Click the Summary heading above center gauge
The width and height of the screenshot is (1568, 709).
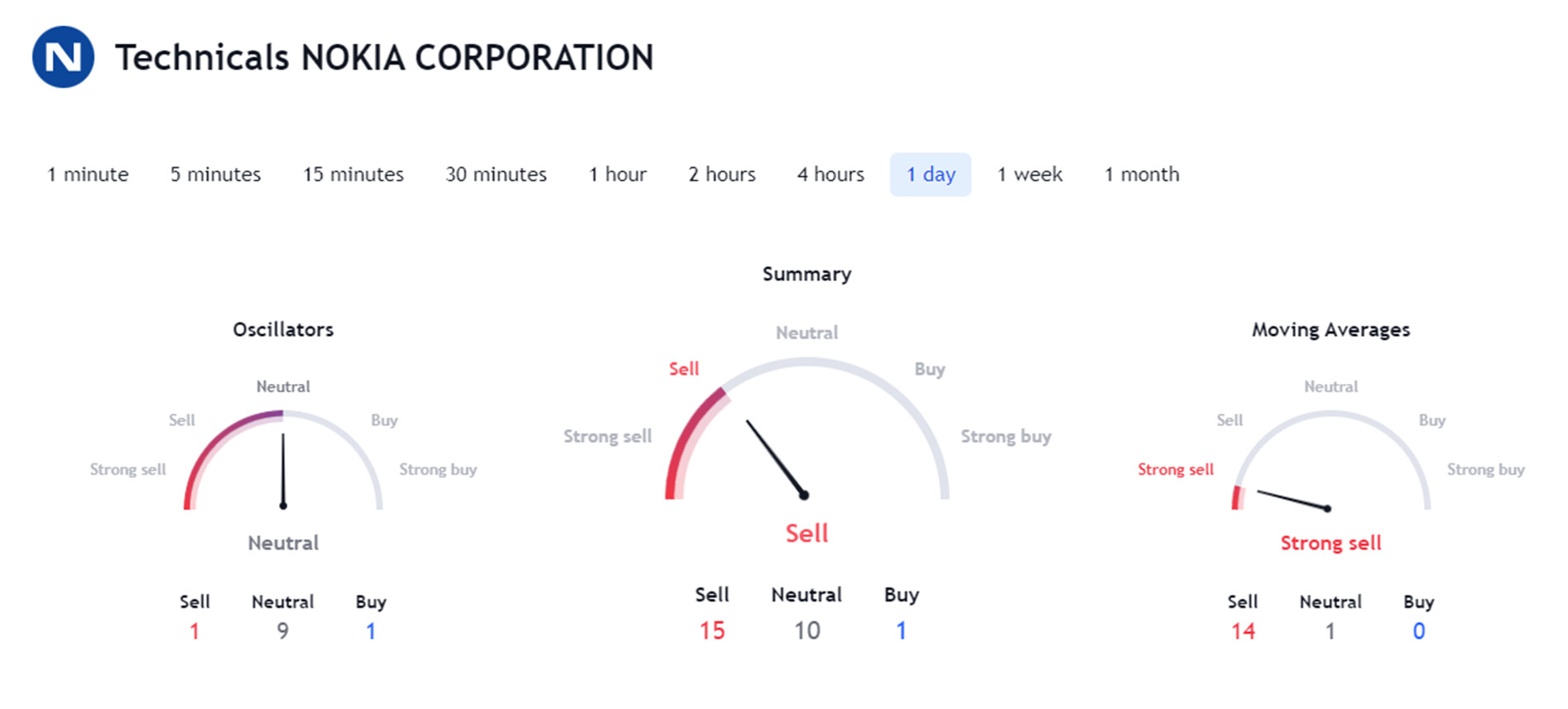[x=806, y=274]
